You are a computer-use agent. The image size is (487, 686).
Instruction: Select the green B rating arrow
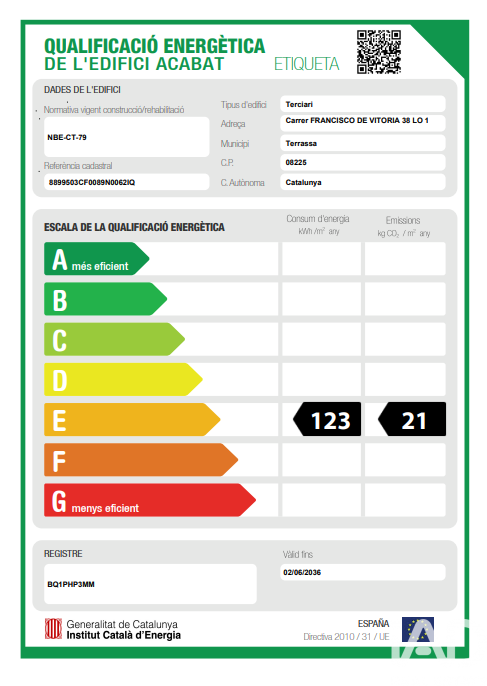105,299
